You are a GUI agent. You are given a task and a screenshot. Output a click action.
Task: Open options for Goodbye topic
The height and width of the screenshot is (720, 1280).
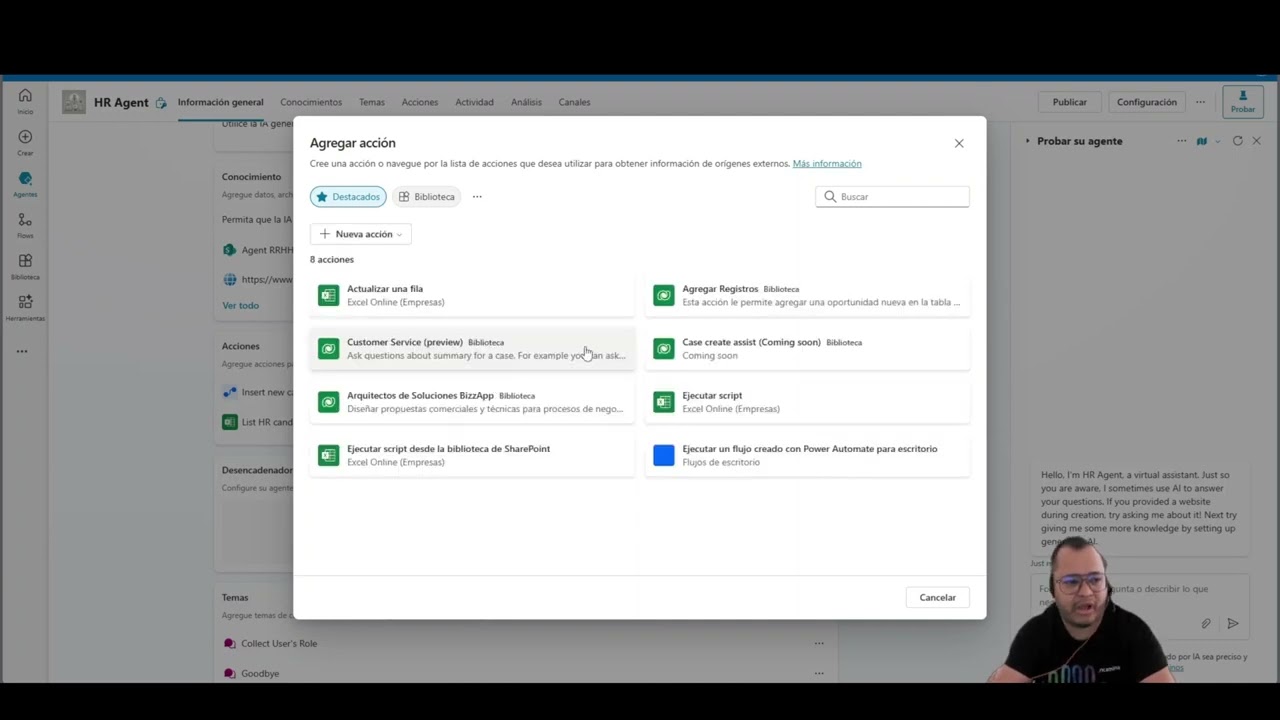point(819,673)
